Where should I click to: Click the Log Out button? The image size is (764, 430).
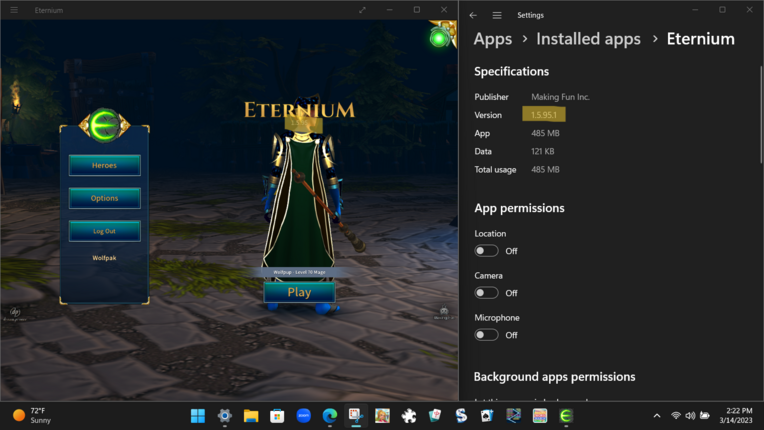[104, 231]
